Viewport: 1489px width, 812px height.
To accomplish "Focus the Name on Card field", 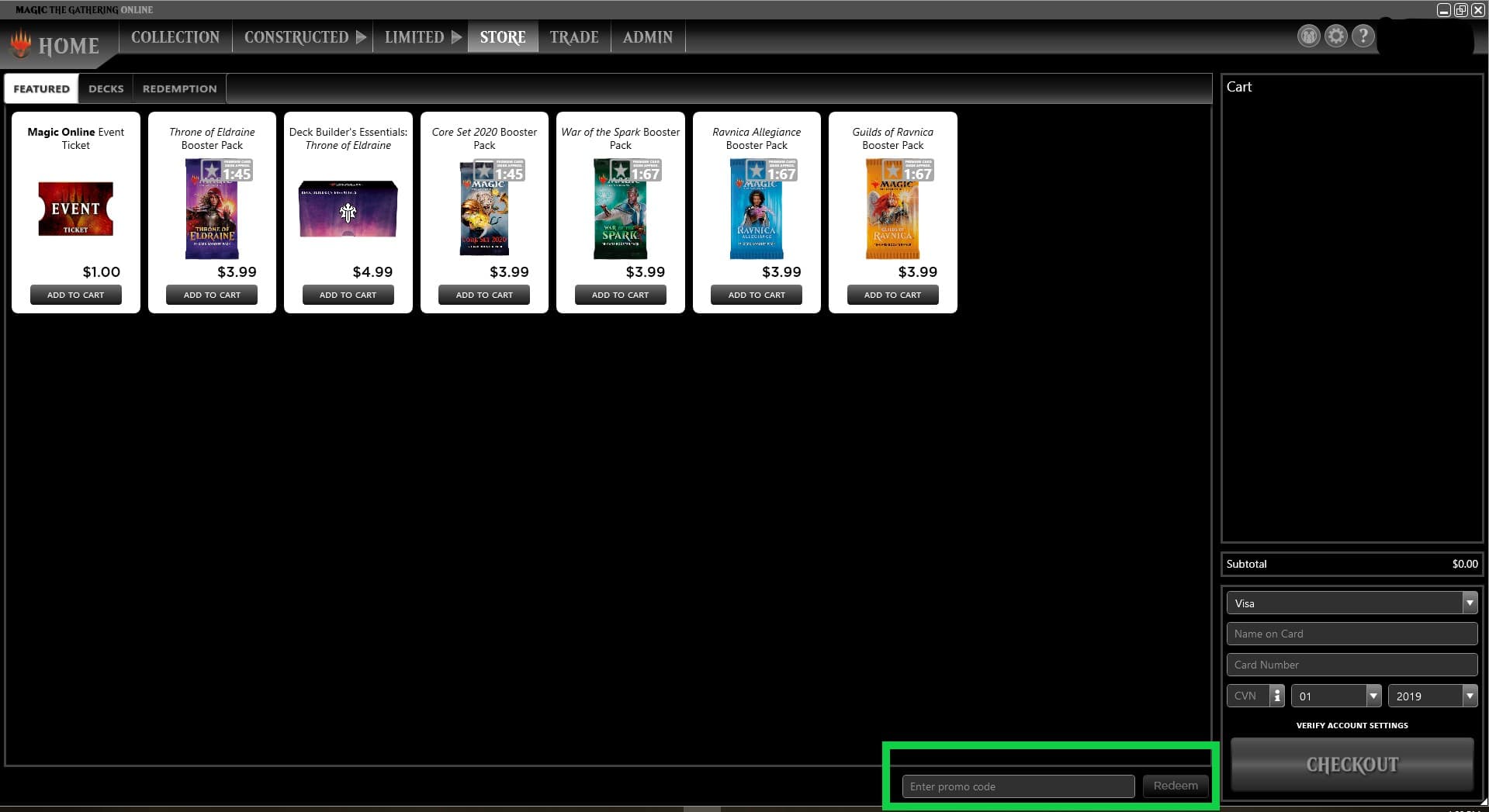I will tap(1352, 634).
